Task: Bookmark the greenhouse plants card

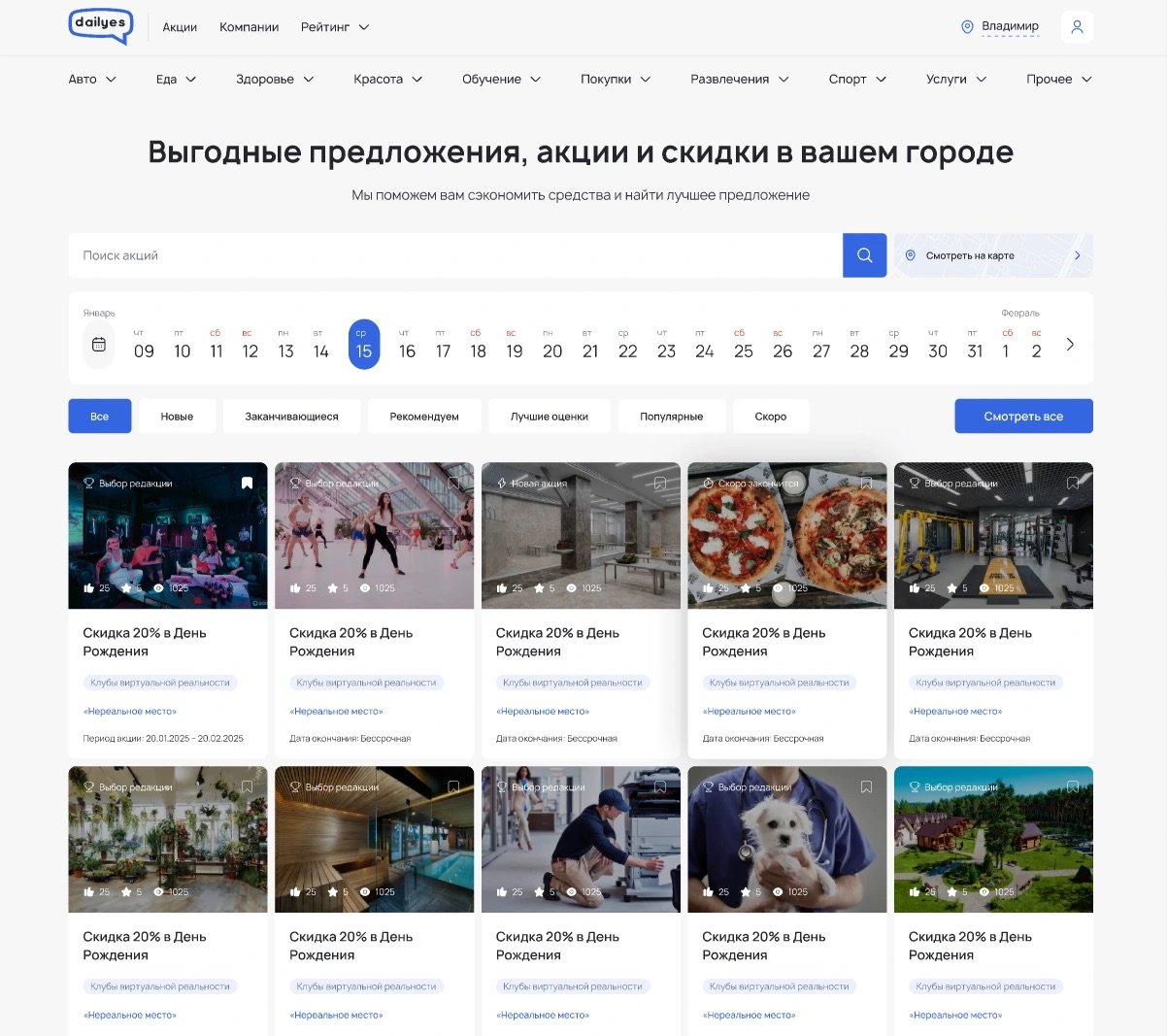Action: click(247, 787)
